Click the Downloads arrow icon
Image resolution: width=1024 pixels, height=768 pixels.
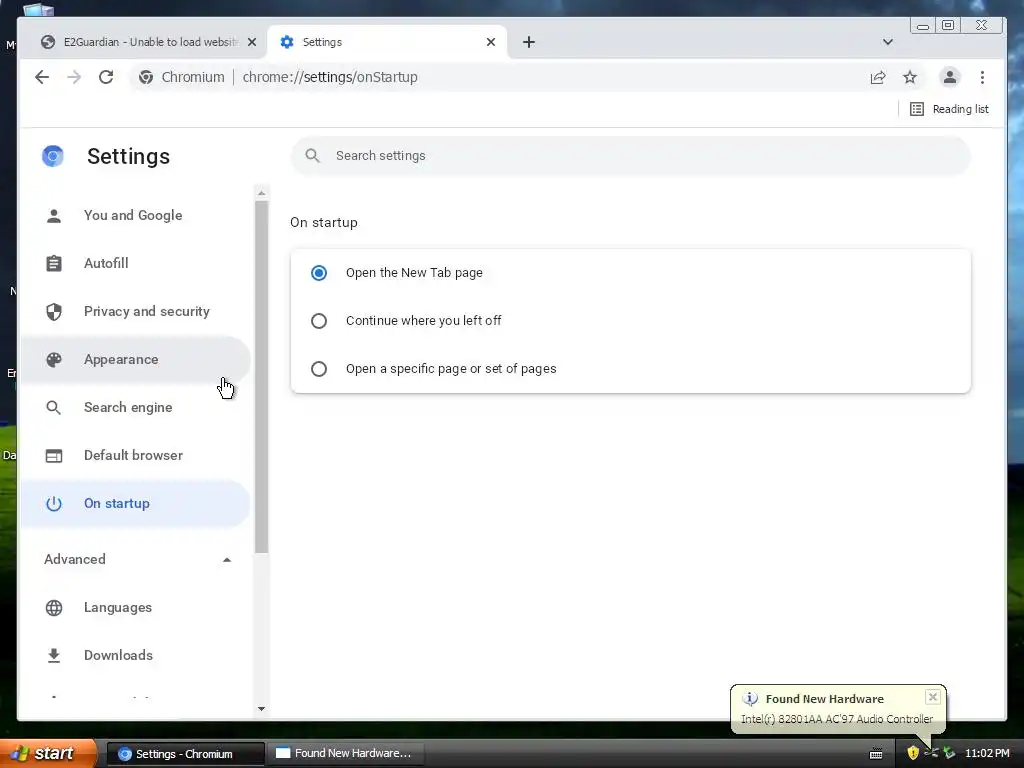tap(54, 655)
